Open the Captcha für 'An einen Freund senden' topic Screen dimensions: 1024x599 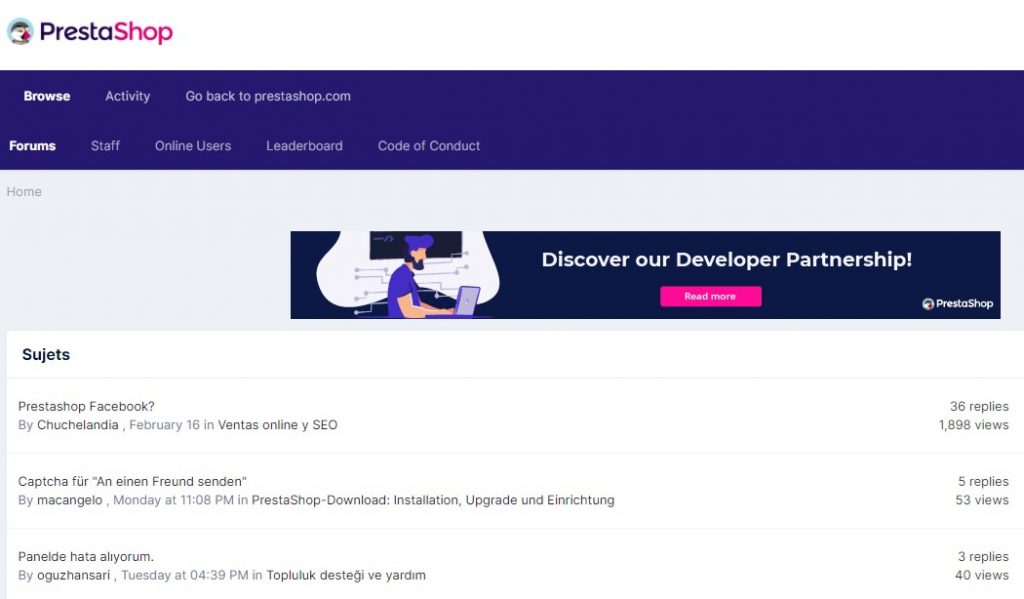click(x=132, y=481)
